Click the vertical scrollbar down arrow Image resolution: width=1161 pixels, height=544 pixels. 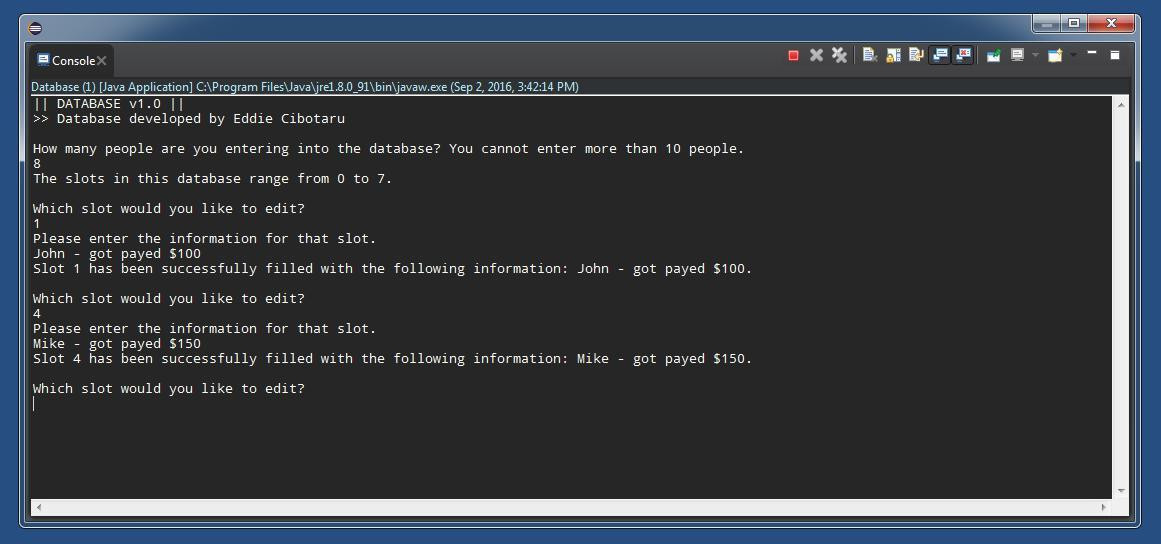tap(1121, 491)
